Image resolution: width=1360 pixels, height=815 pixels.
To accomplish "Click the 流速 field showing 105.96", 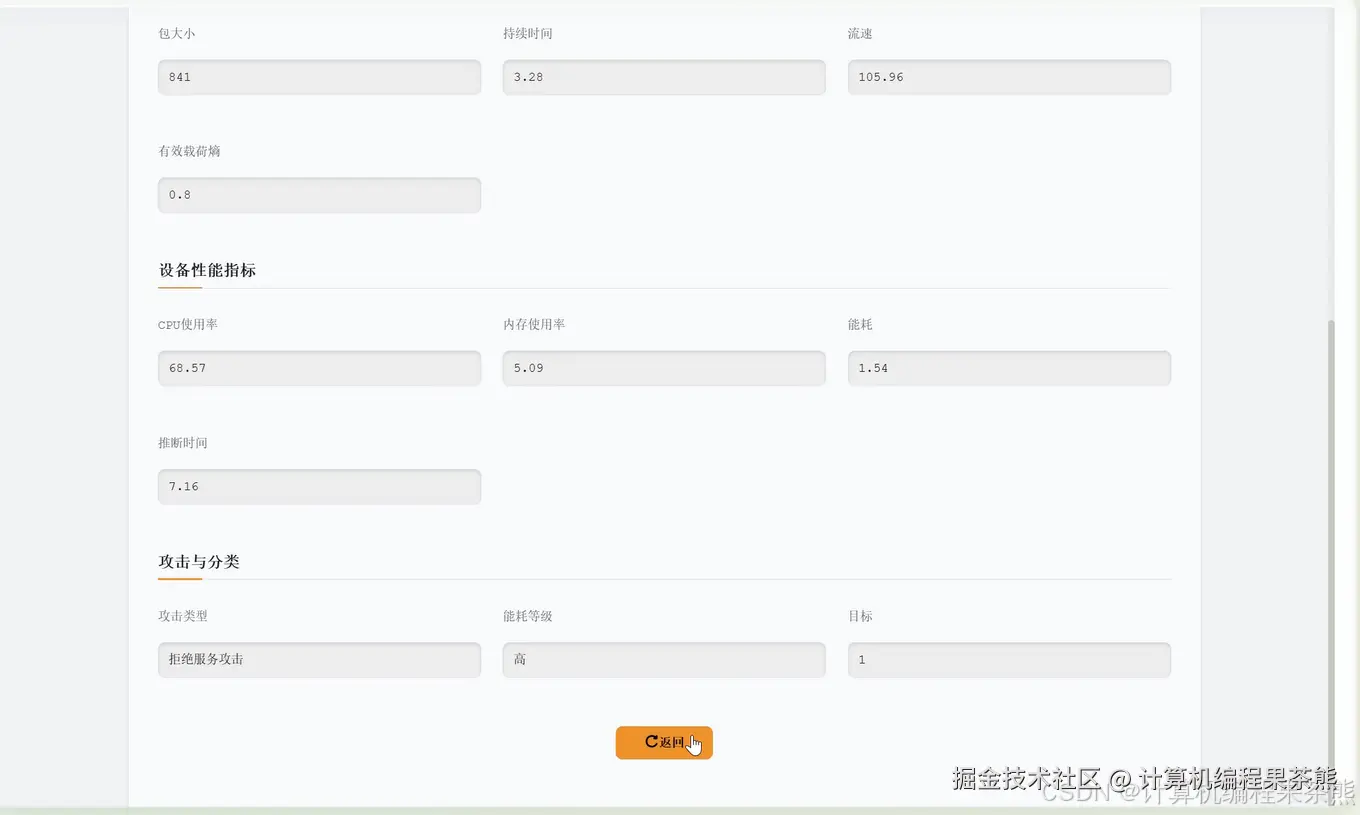I will (x=1008, y=77).
